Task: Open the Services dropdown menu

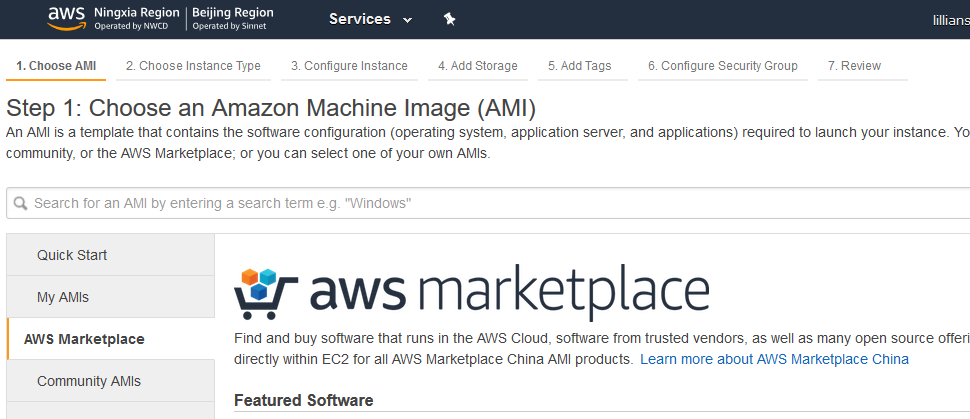Action: [x=371, y=19]
